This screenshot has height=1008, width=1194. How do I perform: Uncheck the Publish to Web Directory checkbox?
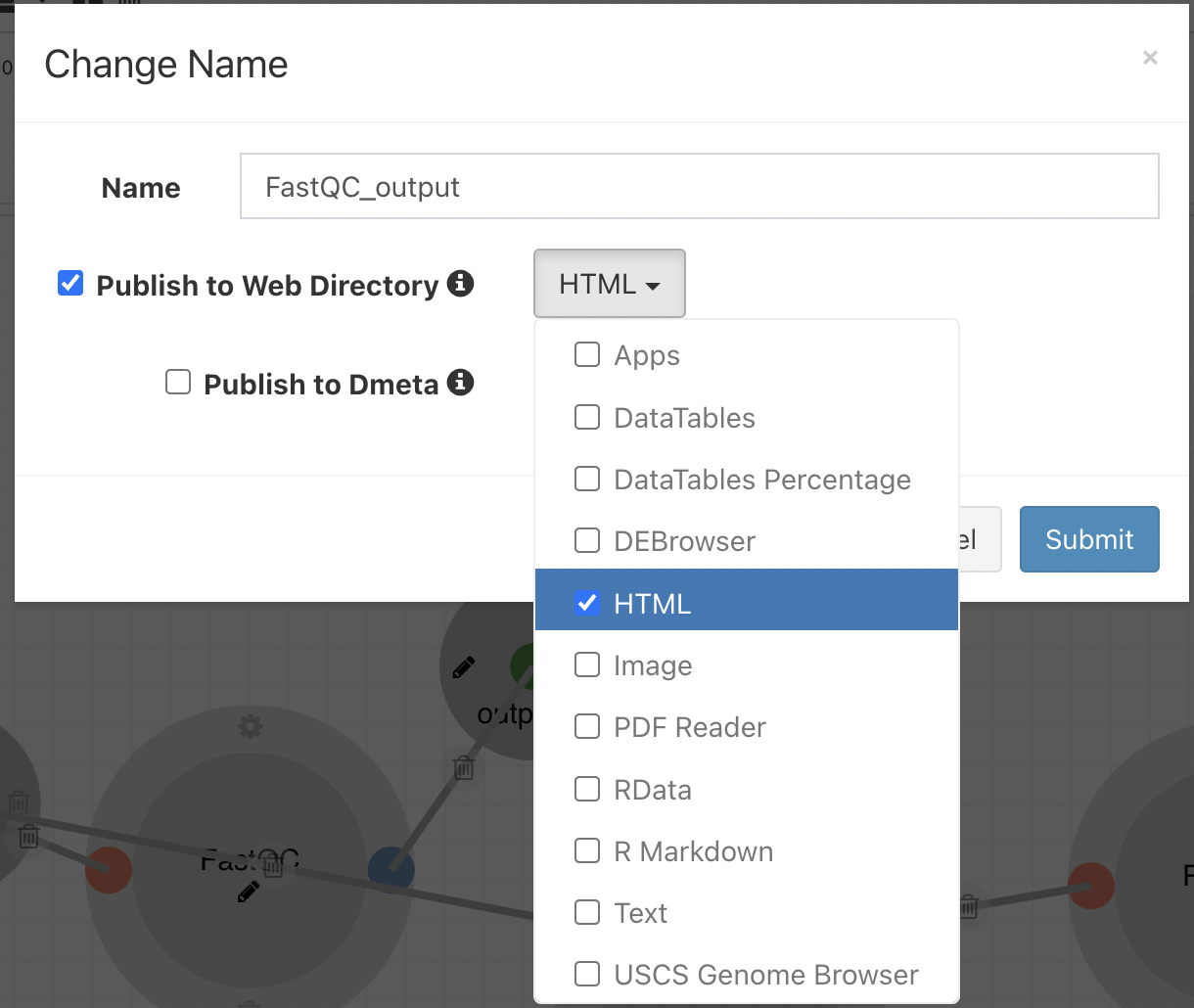point(70,284)
